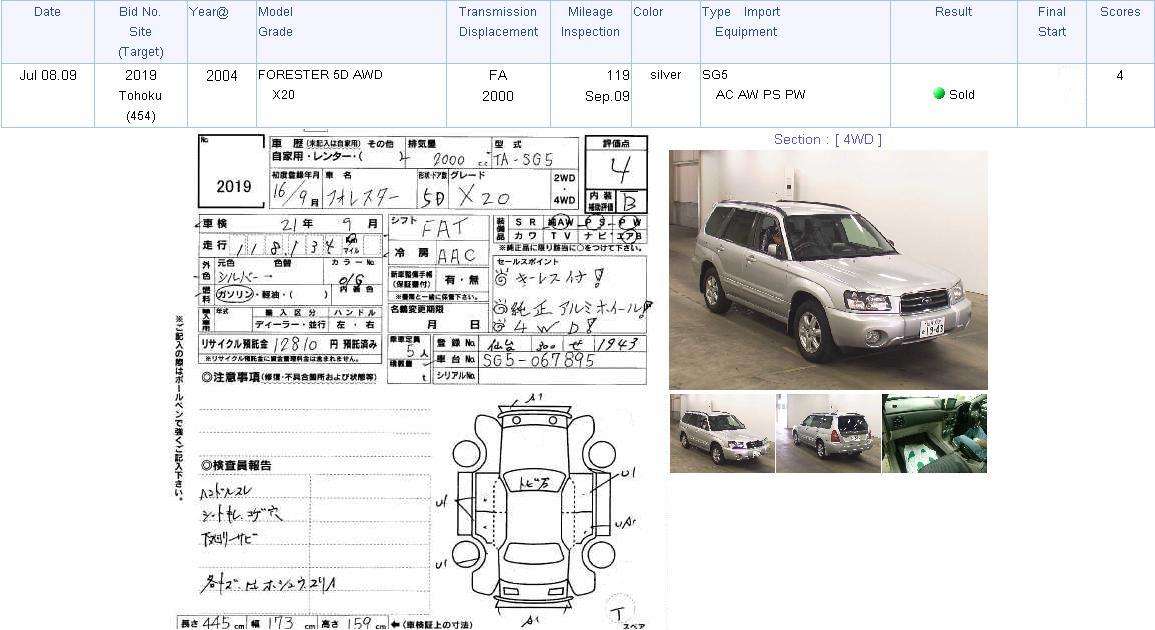Select the (454) target value
The height and width of the screenshot is (630, 1155).
[x=141, y=116]
